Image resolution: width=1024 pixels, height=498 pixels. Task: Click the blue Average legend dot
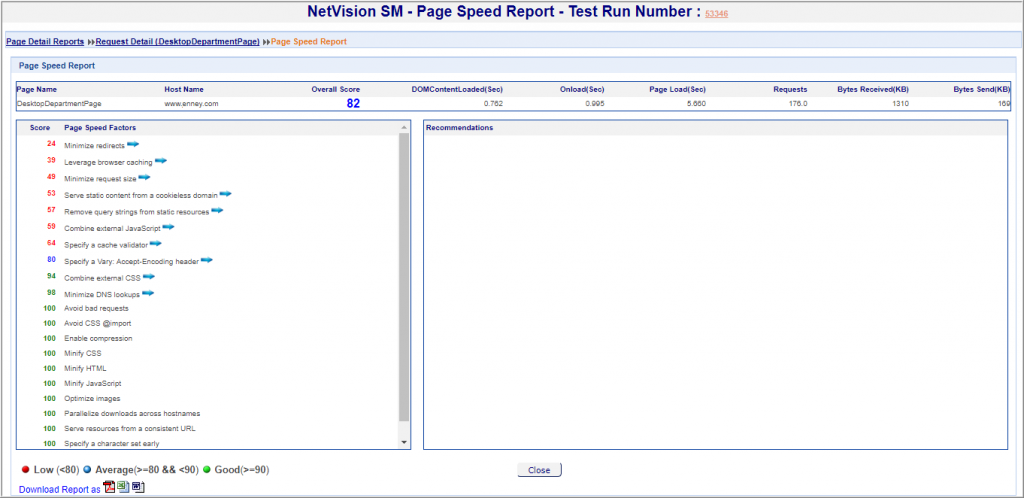tap(87, 469)
